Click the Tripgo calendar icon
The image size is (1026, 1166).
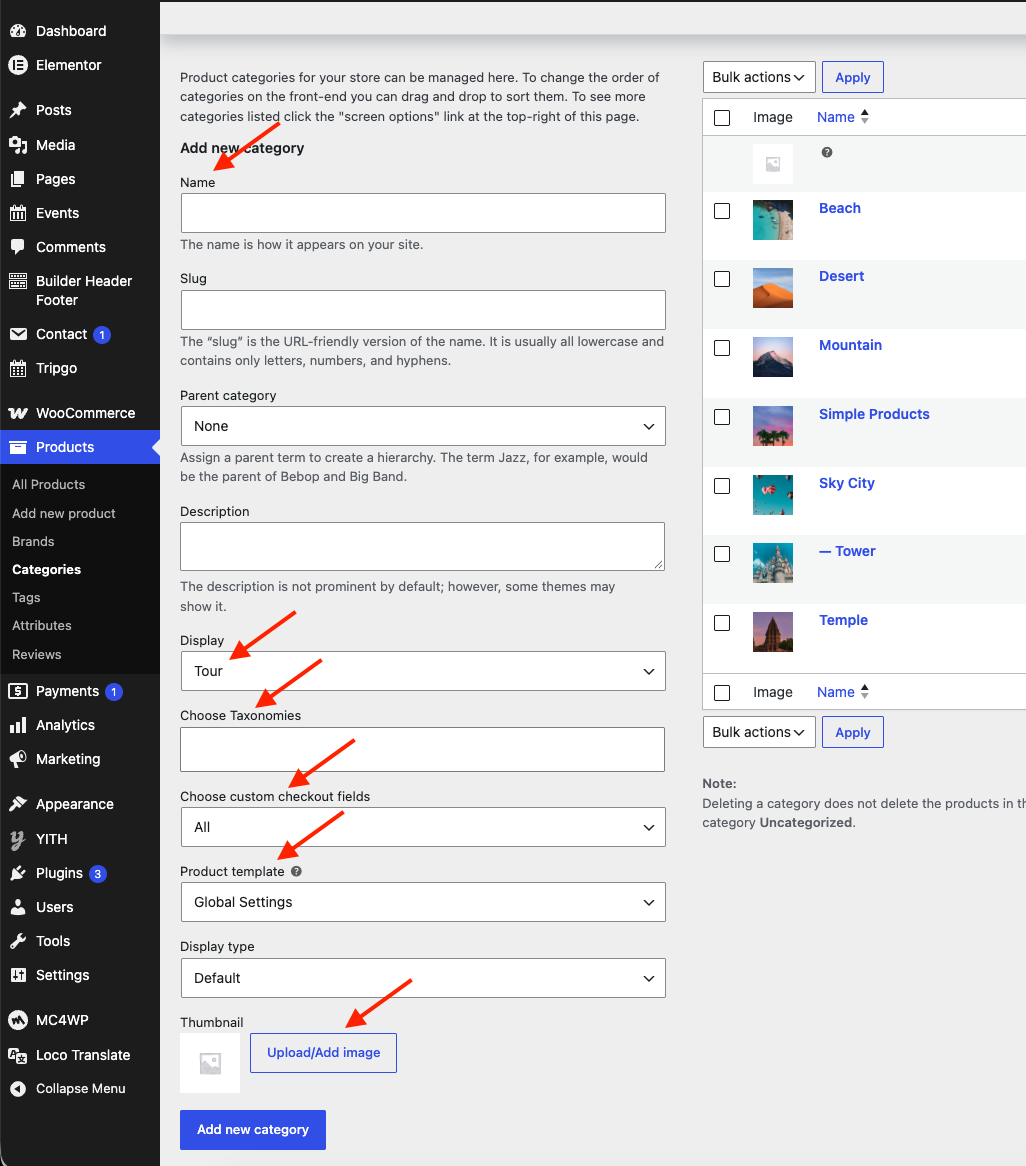tap(18, 368)
